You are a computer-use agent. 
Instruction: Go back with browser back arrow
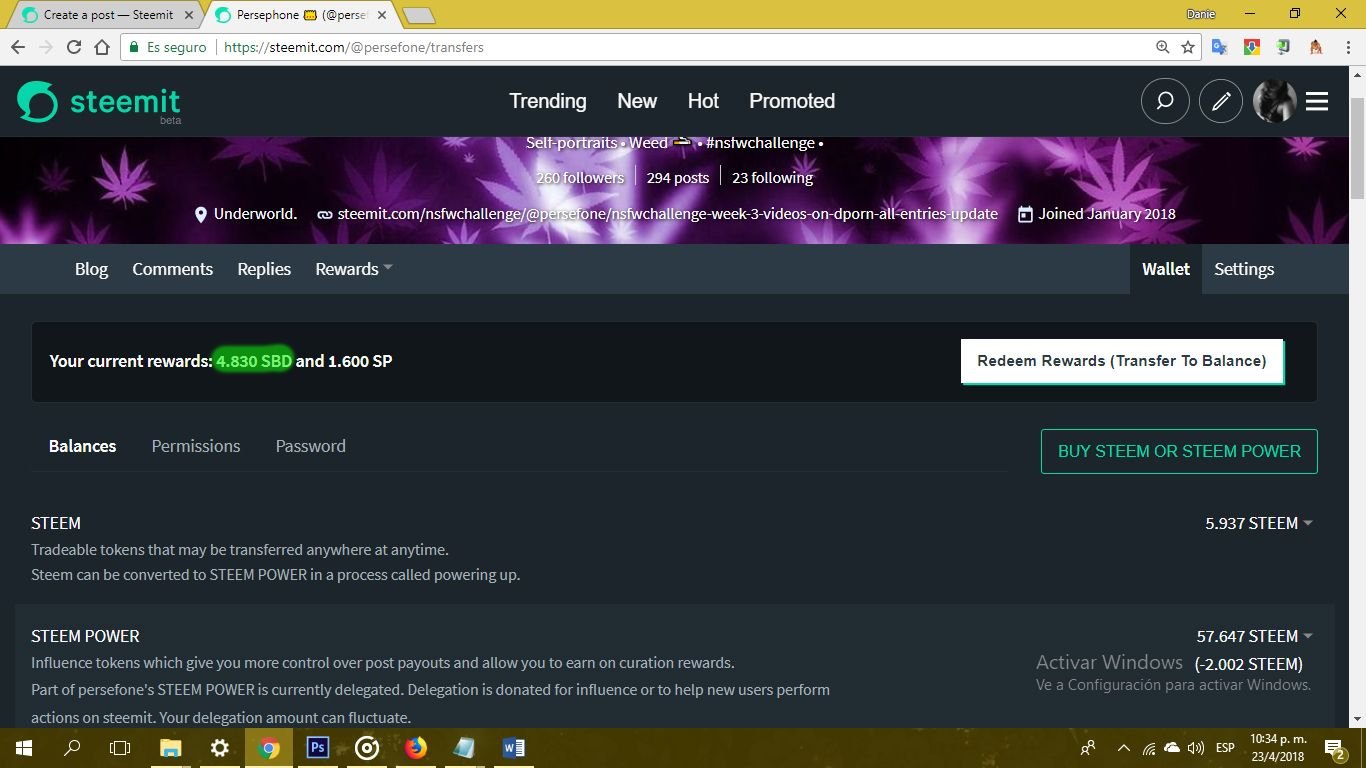click(18, 47)
